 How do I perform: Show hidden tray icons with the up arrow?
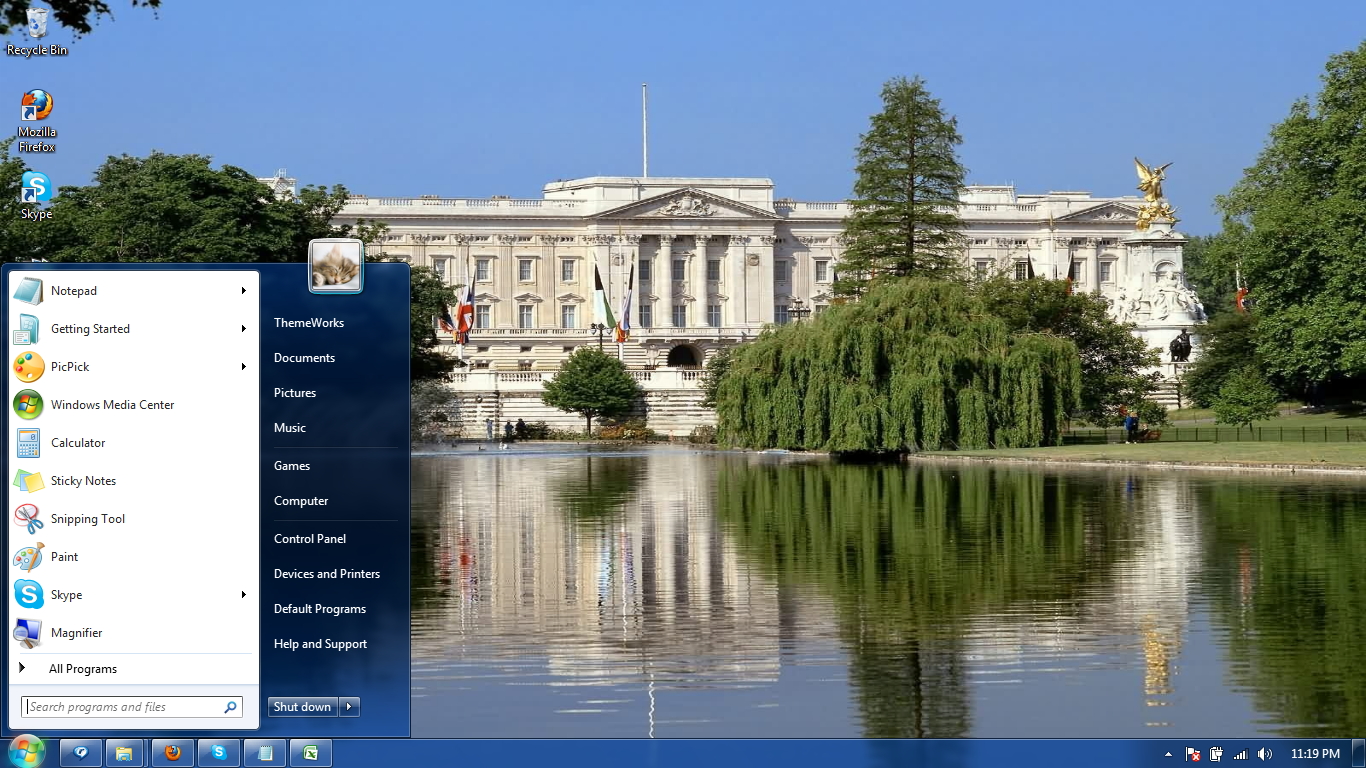coord(1168,754)
